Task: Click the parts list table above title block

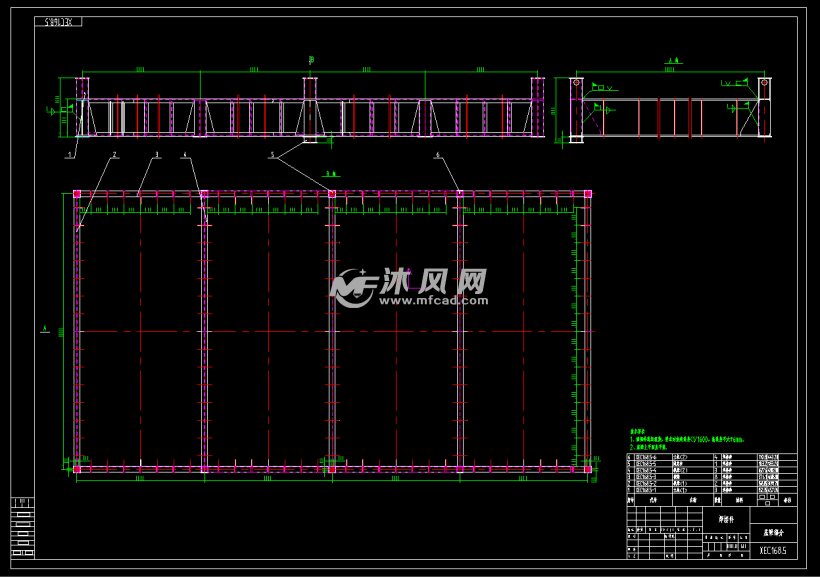Action: click(711, 475)
